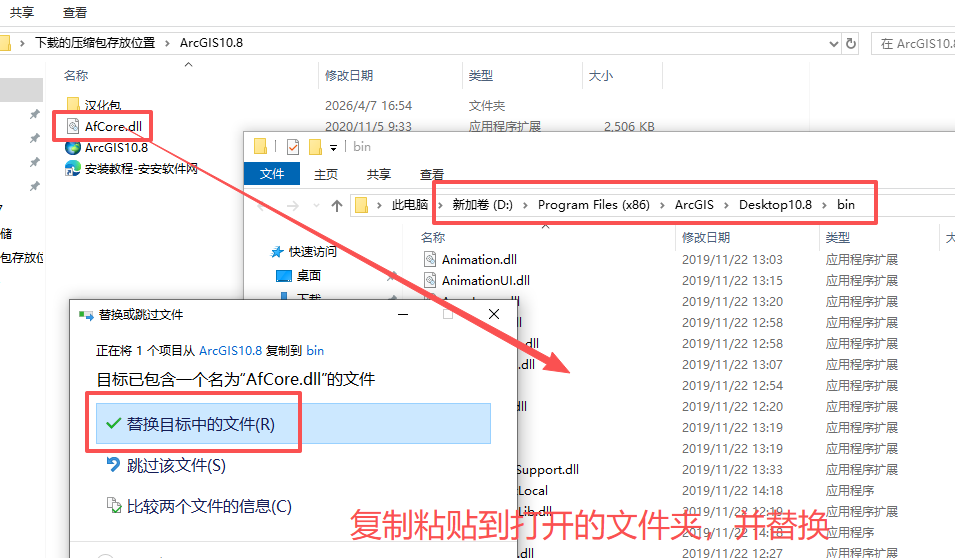This screenshot has height=558, width=955.
Task: Expand the chevron after 下载的压缩包存放位置 in the breadcrumb
Action: pos(167,43)
